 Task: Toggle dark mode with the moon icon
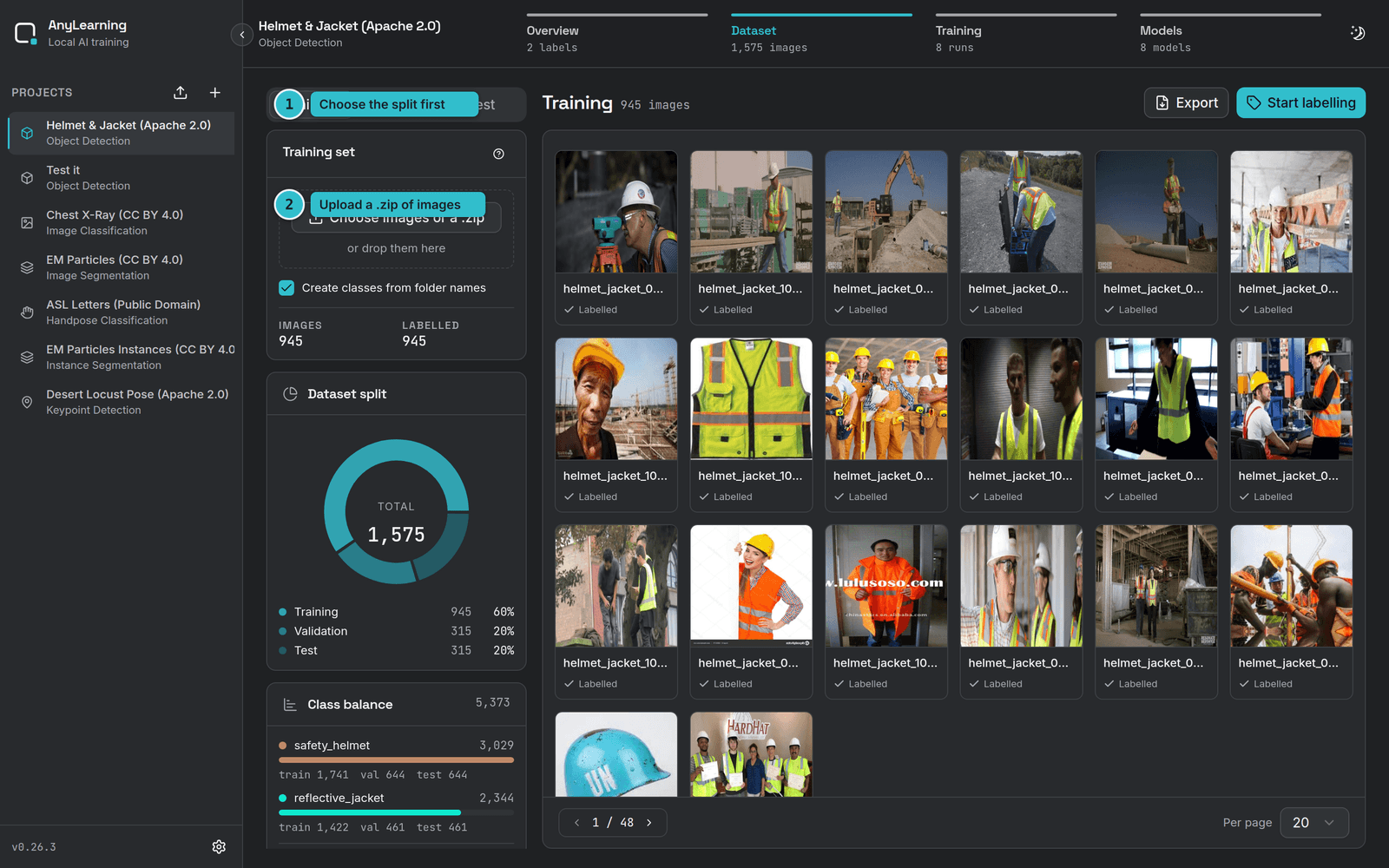tap(1358, 33)
